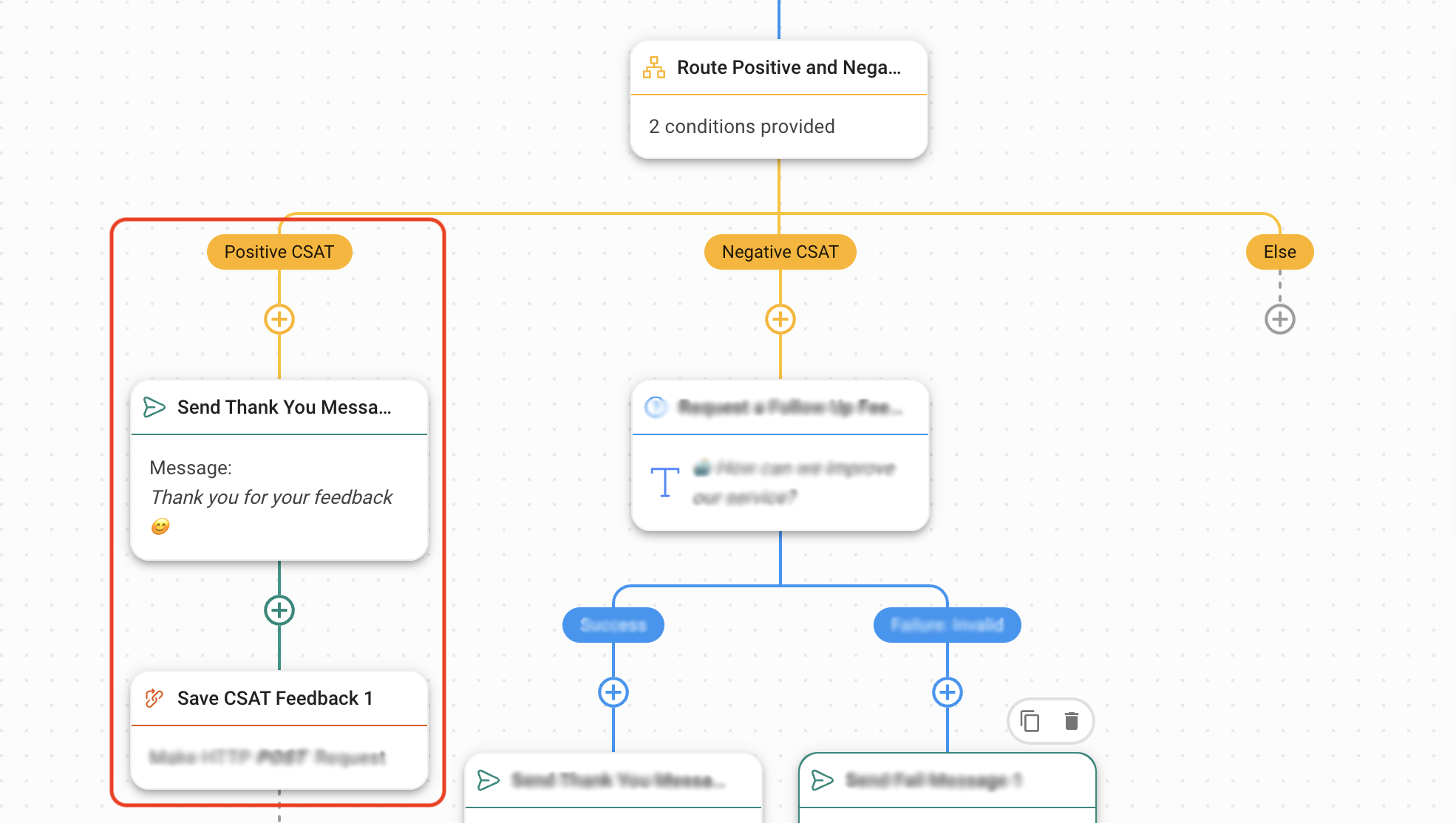Click HTTP icon on Save CSAT Feedback 1
This screenshot has width=1456, height=823.
[154, 698]
